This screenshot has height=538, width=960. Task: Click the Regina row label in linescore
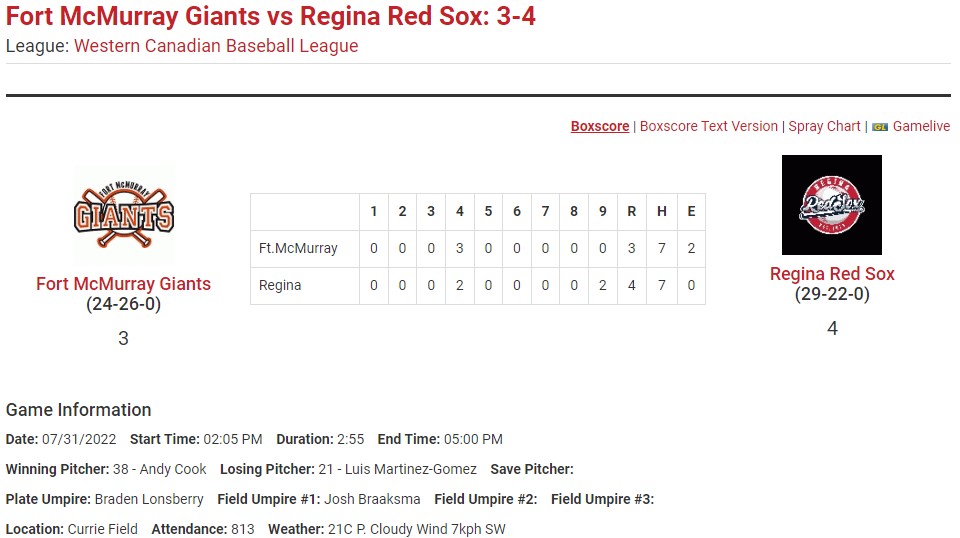(280, 285)
